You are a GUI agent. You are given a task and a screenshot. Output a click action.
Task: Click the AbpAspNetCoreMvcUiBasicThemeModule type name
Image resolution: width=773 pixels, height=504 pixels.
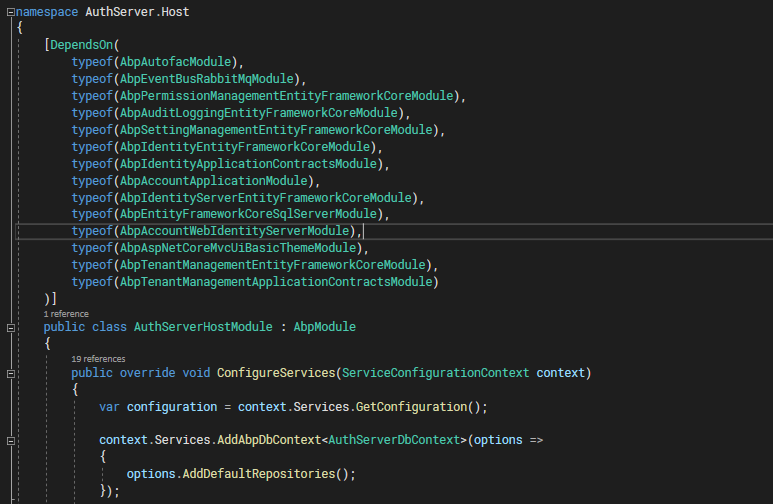coord(238,248)
